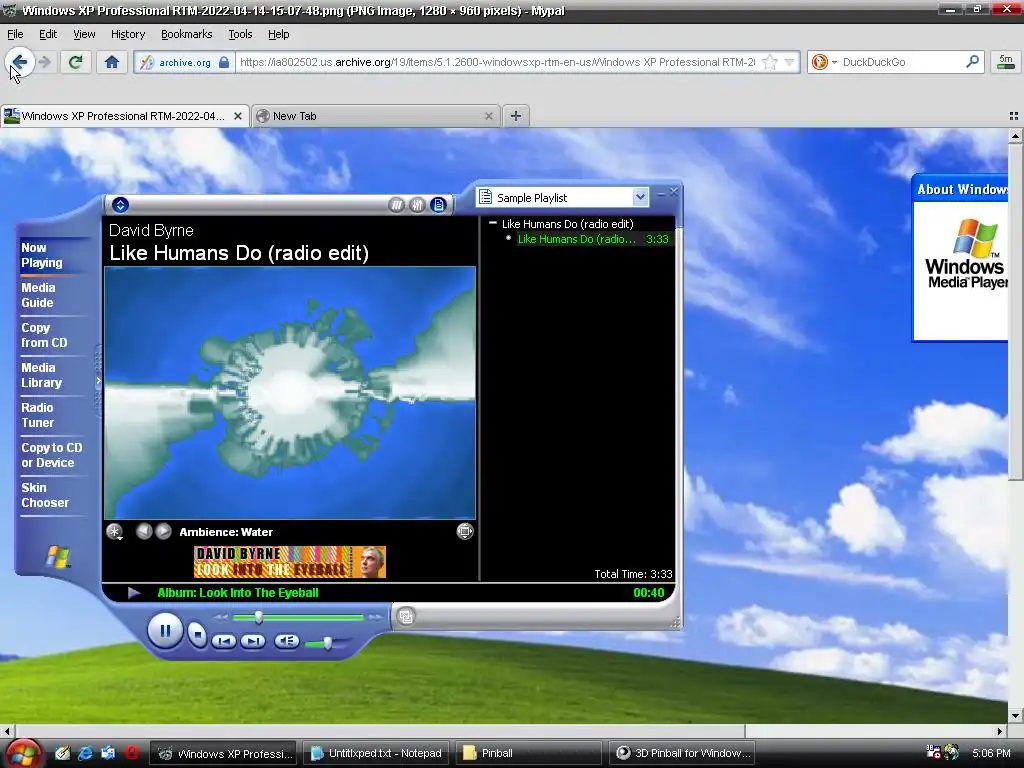The height and width of the screenshot is (768, 1024).
Task: Skip to the previous track
Action: pos(223,641)
